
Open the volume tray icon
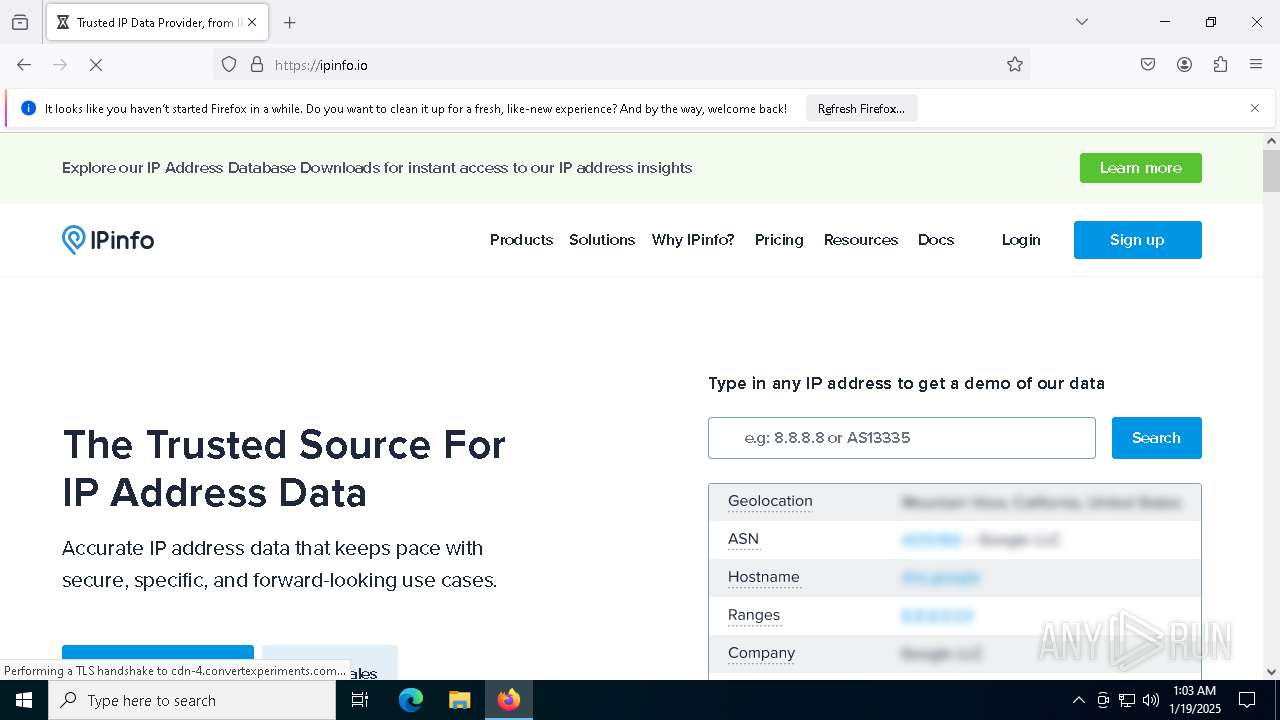point(1151,700)
